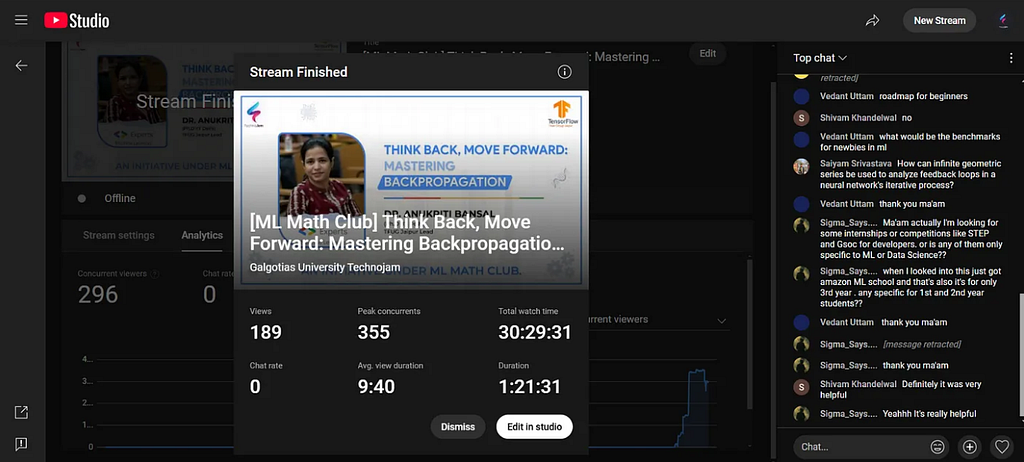Click Shivam Khandelwal's avatar beside 'no' message
The height and width of the screenshot is (462, 1024).
click(801, 118)
